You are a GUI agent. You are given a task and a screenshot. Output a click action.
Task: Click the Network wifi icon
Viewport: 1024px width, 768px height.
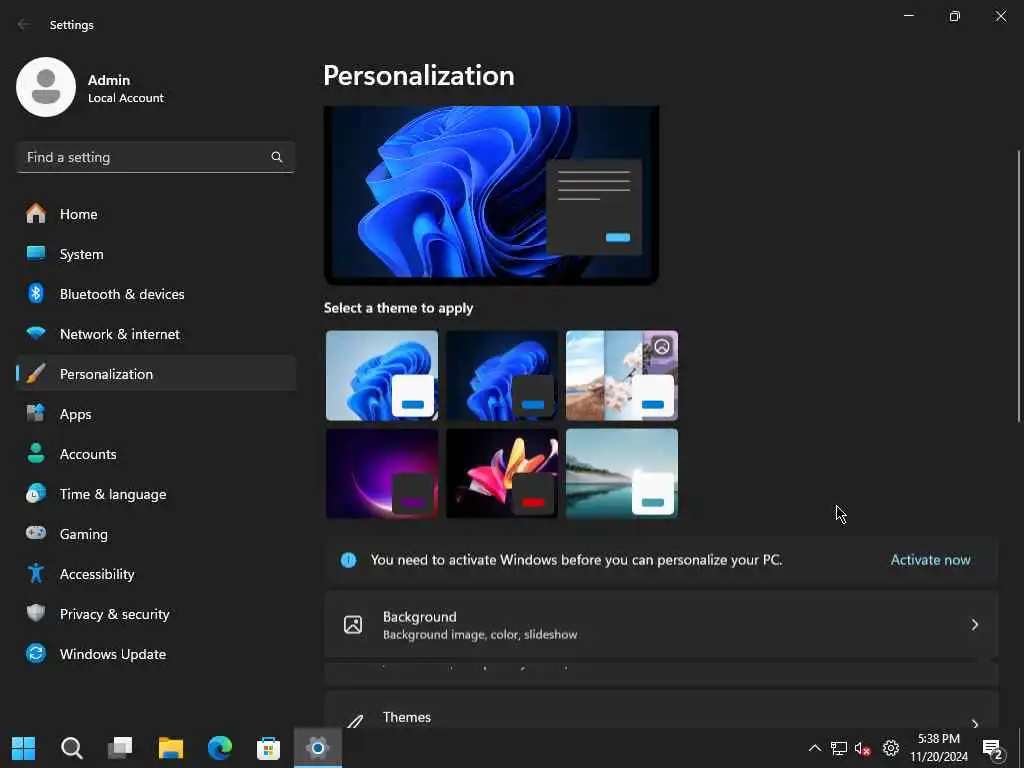[36, 334]
